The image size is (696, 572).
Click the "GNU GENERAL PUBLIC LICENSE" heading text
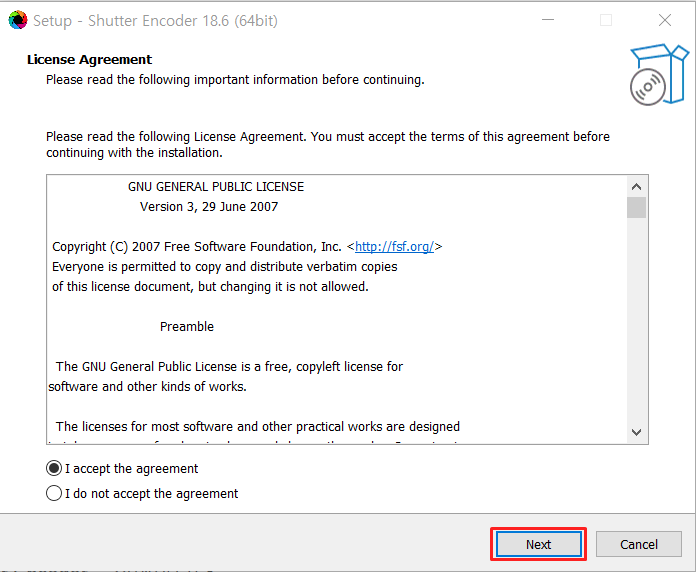[x=216, y=187]
